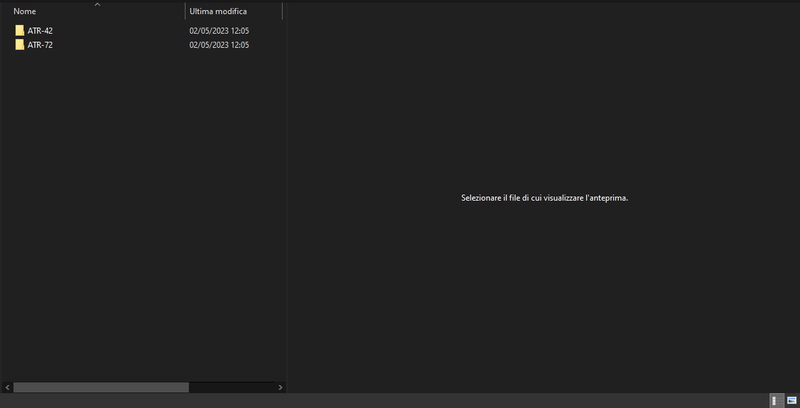Click the ATR-42 folder icon
800x408 pixels.
pyautogui.click(x=19, y=31)
